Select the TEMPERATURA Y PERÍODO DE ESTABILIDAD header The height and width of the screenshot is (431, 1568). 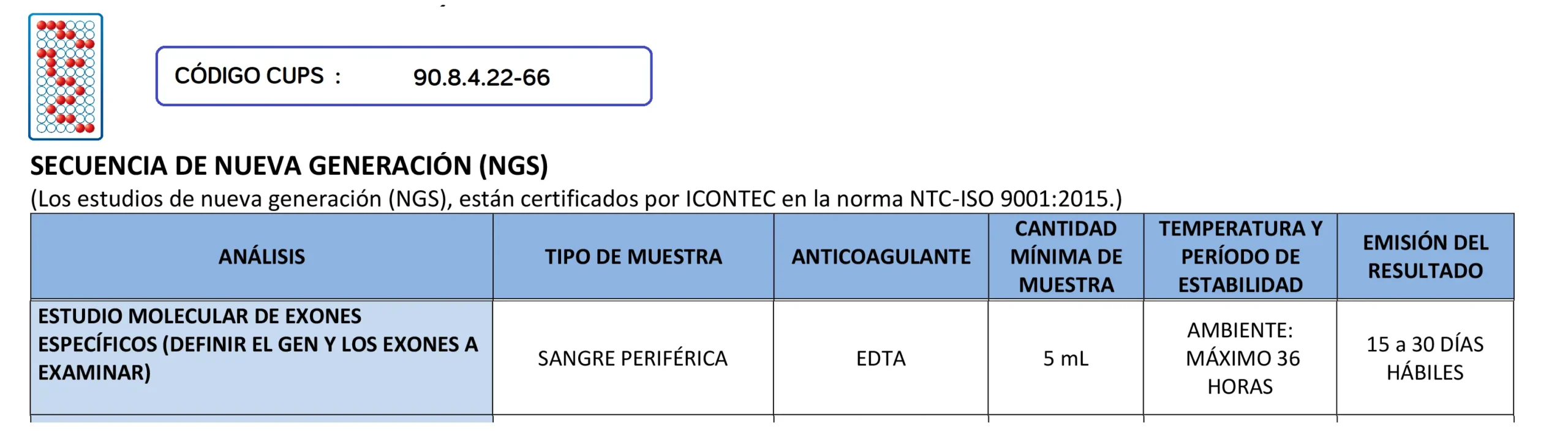tap(1240, 257)
